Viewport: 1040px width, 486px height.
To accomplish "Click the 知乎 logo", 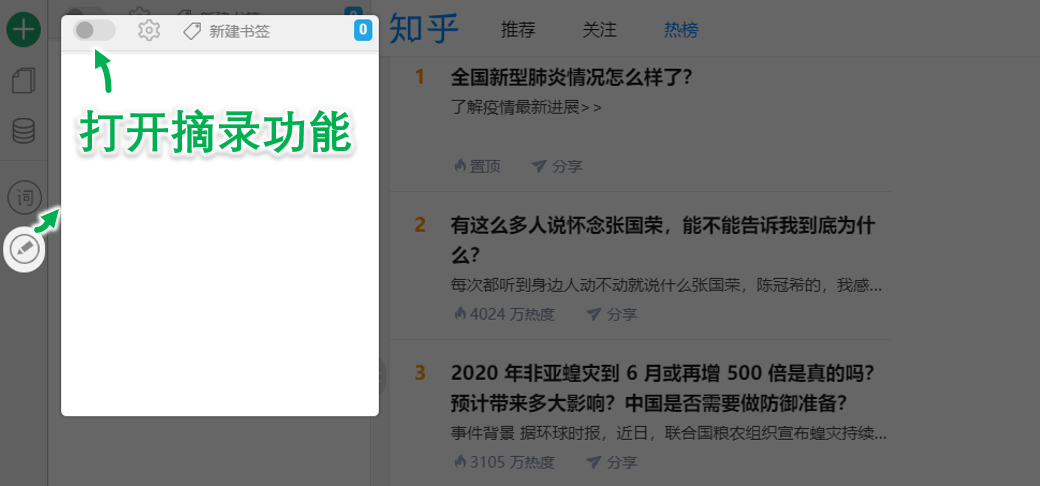I will pos(424,30).
